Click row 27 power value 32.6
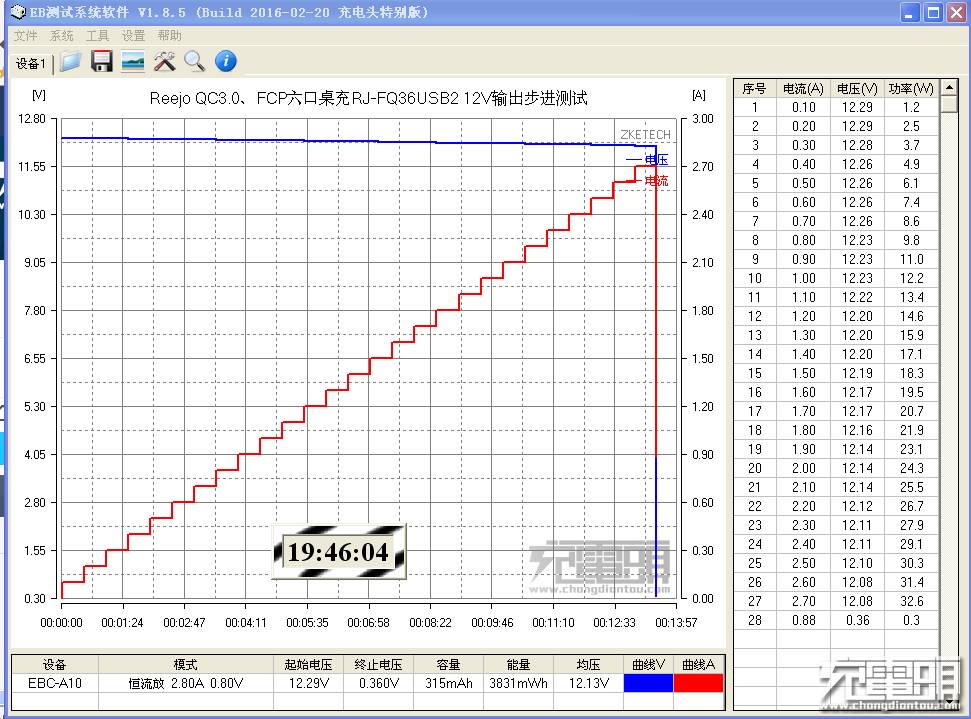This screenshot has height=719, width=971. 912,601
